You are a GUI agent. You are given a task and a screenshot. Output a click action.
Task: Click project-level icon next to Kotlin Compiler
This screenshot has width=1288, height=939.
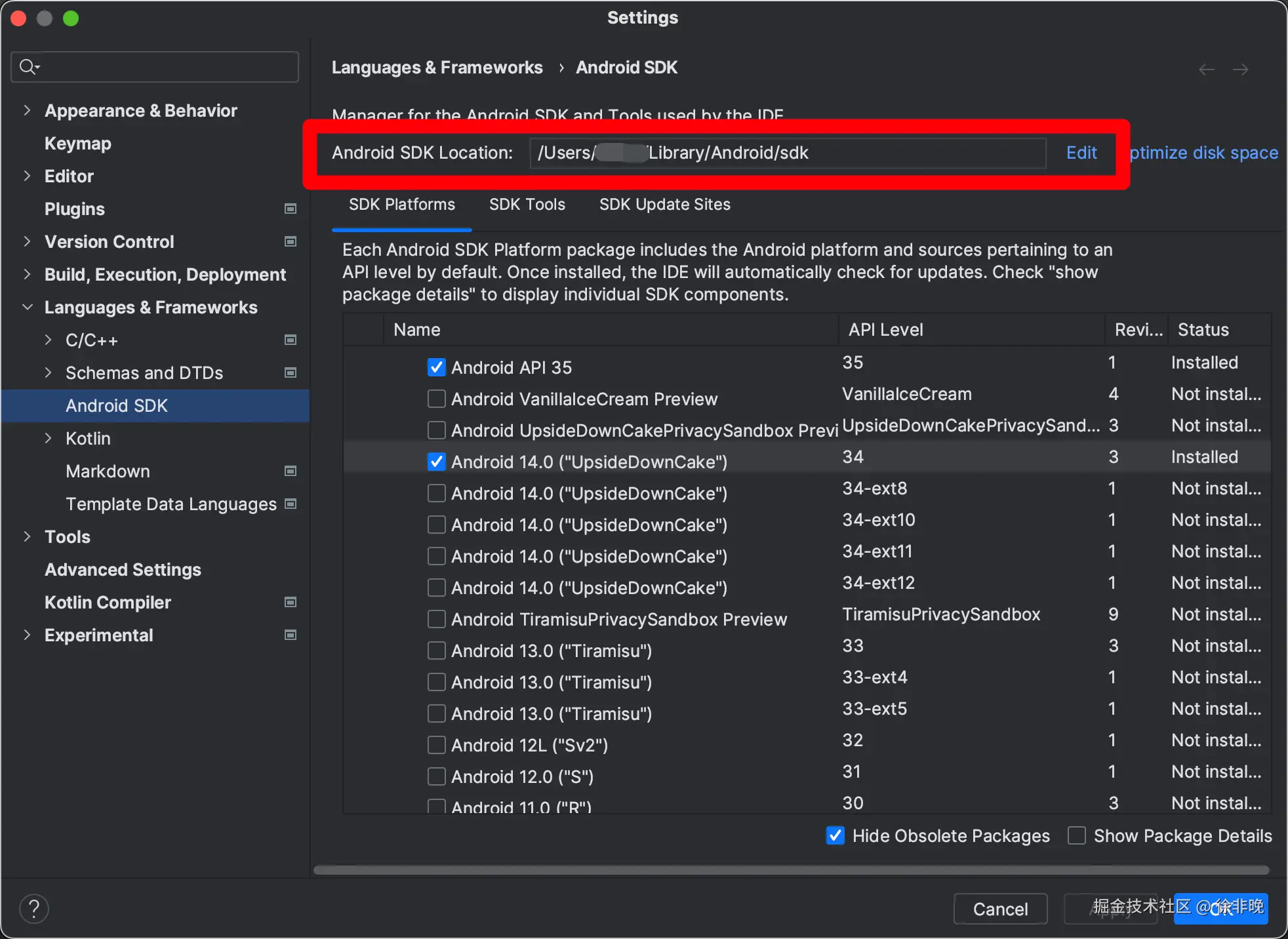(291, 603)
